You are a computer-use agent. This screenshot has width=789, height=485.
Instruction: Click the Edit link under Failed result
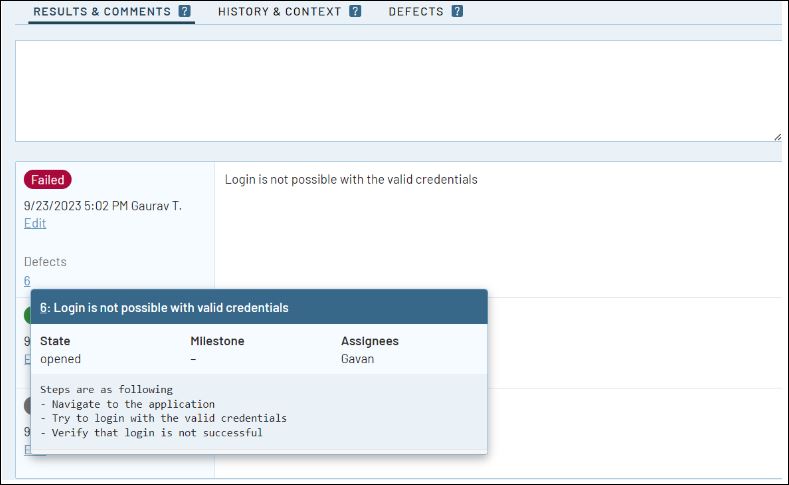[x=35, y=223]
